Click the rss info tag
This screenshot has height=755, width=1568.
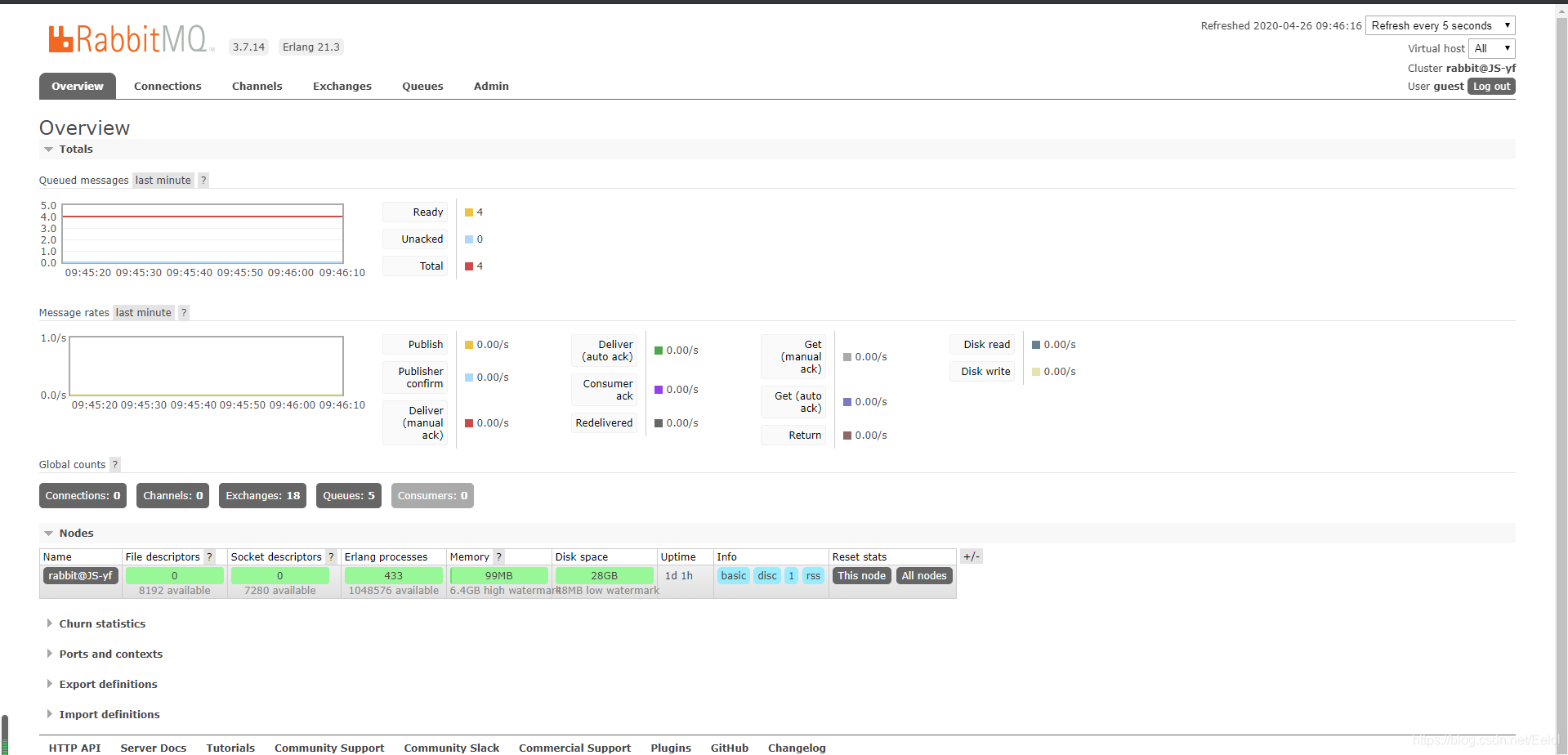click(813, 576)
